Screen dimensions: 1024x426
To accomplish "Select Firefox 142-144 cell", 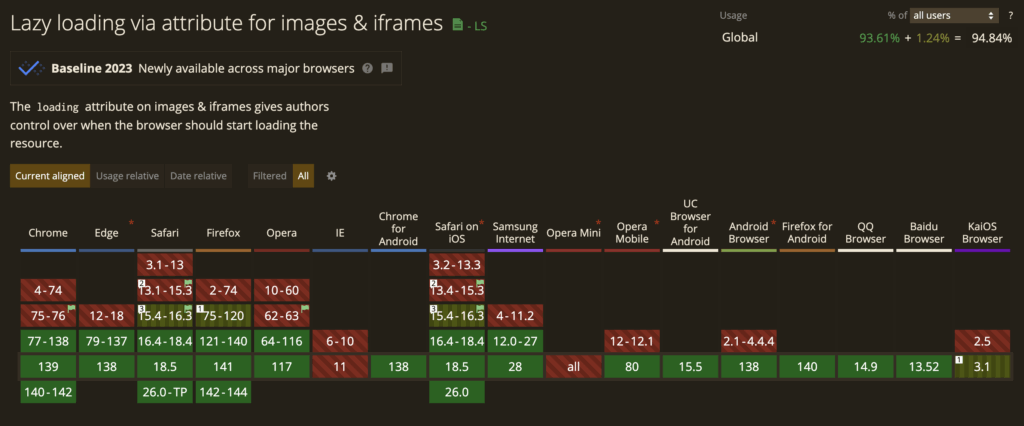I will coord(223,392).
